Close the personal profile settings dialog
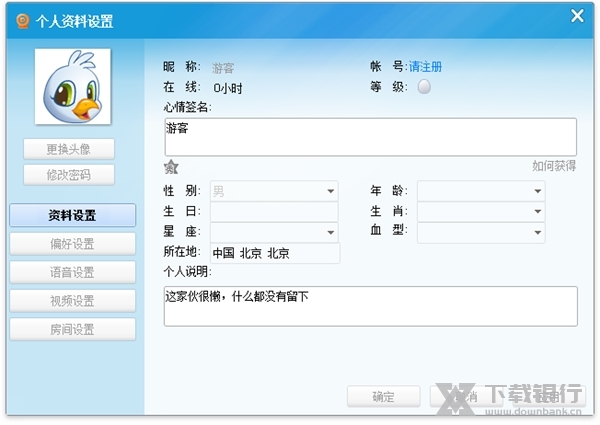This screenshot has height=425, width=600. coord(577,16)
